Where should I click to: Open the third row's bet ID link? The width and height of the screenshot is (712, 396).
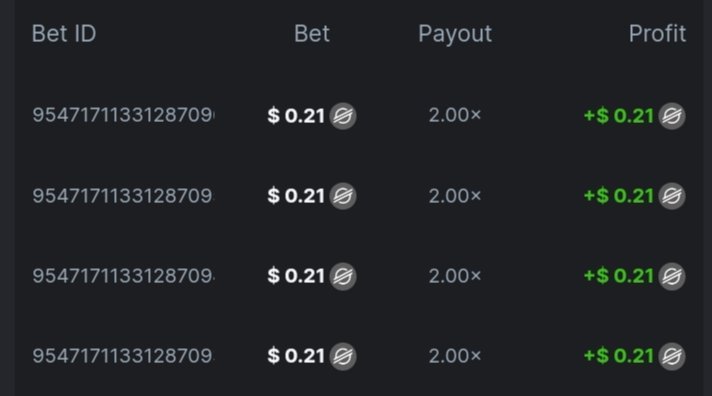(x=124, y=276)
